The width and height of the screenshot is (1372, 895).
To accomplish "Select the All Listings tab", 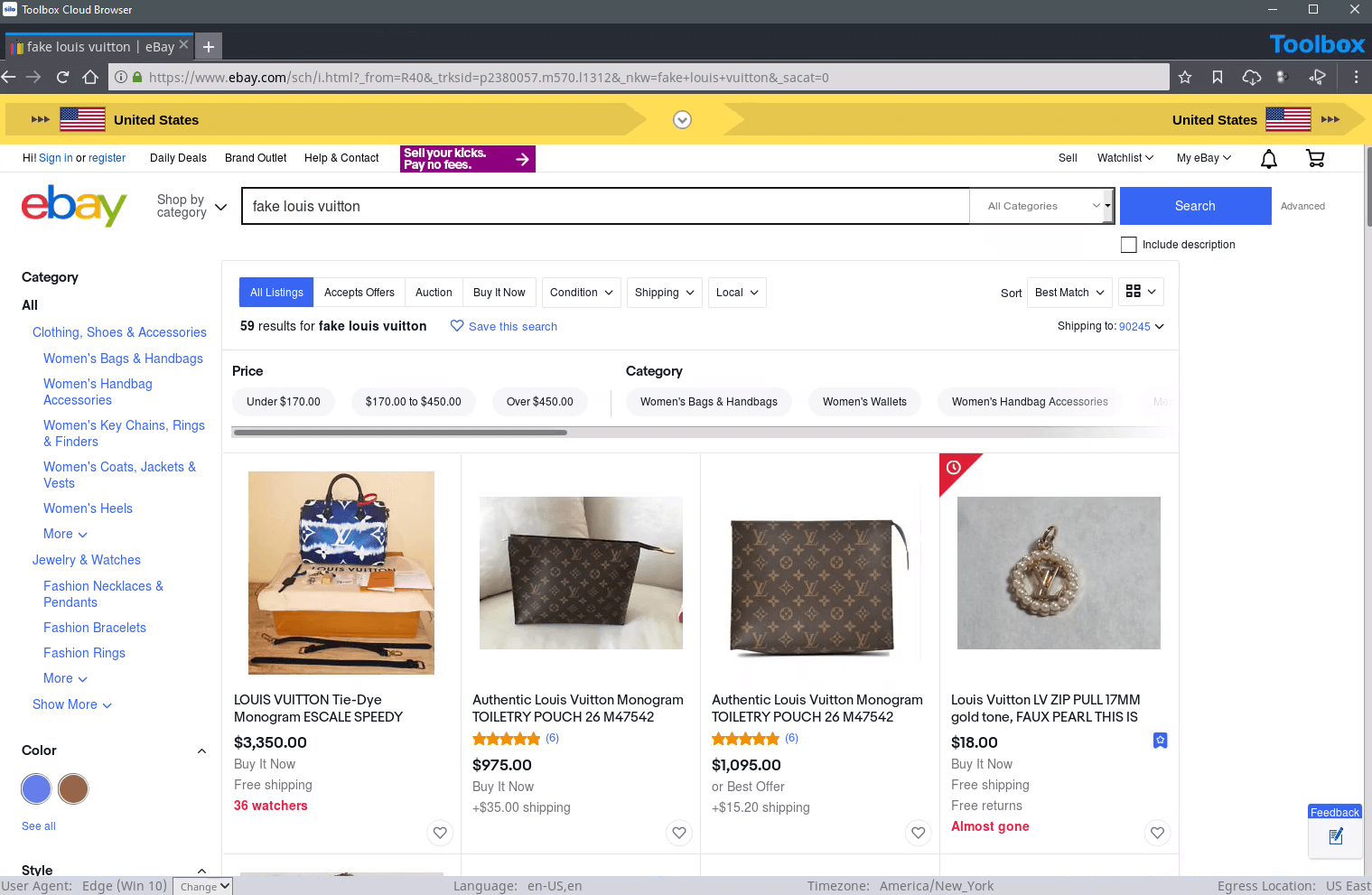I will coord(276,293).
